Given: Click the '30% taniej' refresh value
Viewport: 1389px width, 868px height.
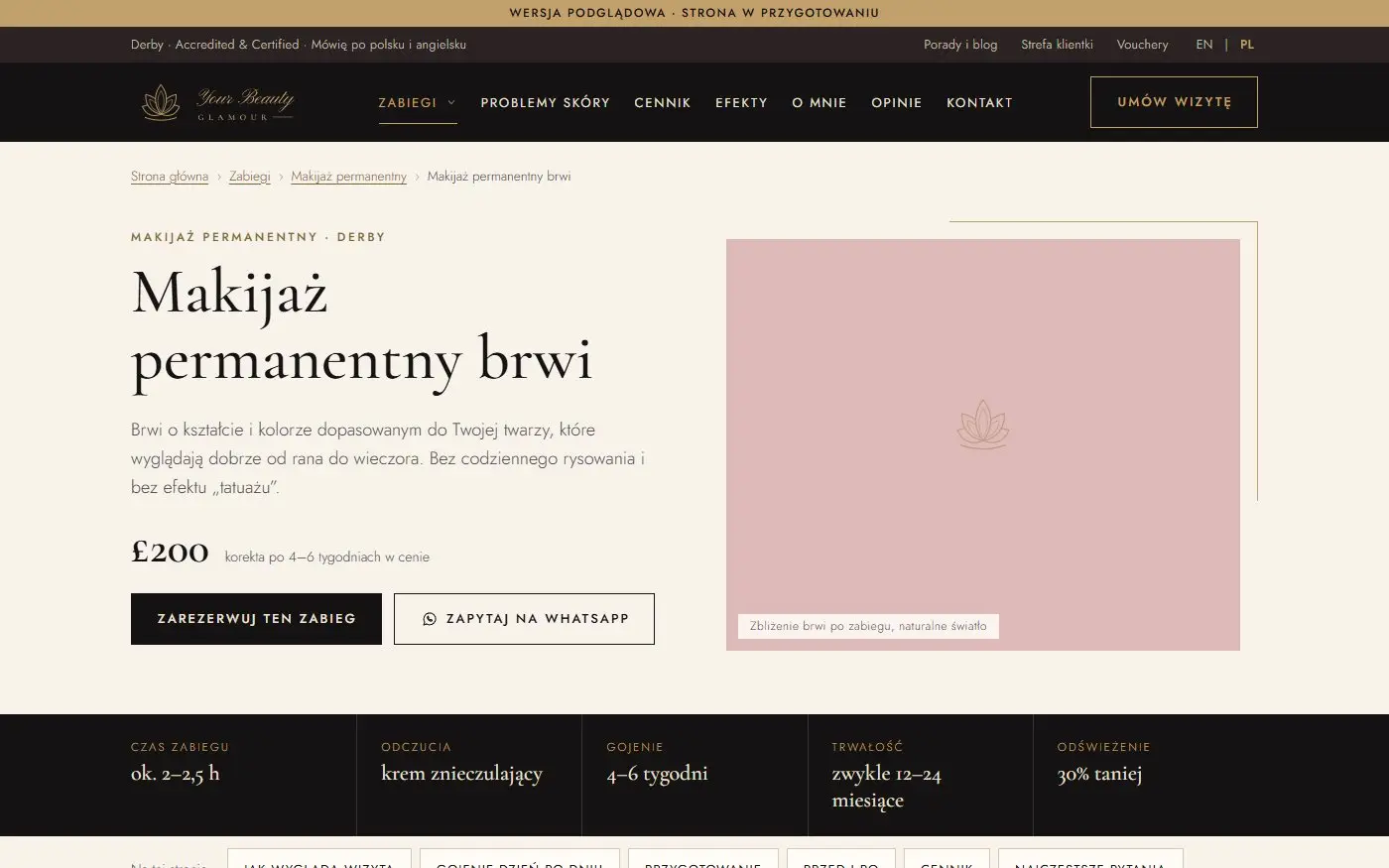Looking at the screenshot, I should click(1100, 774).
